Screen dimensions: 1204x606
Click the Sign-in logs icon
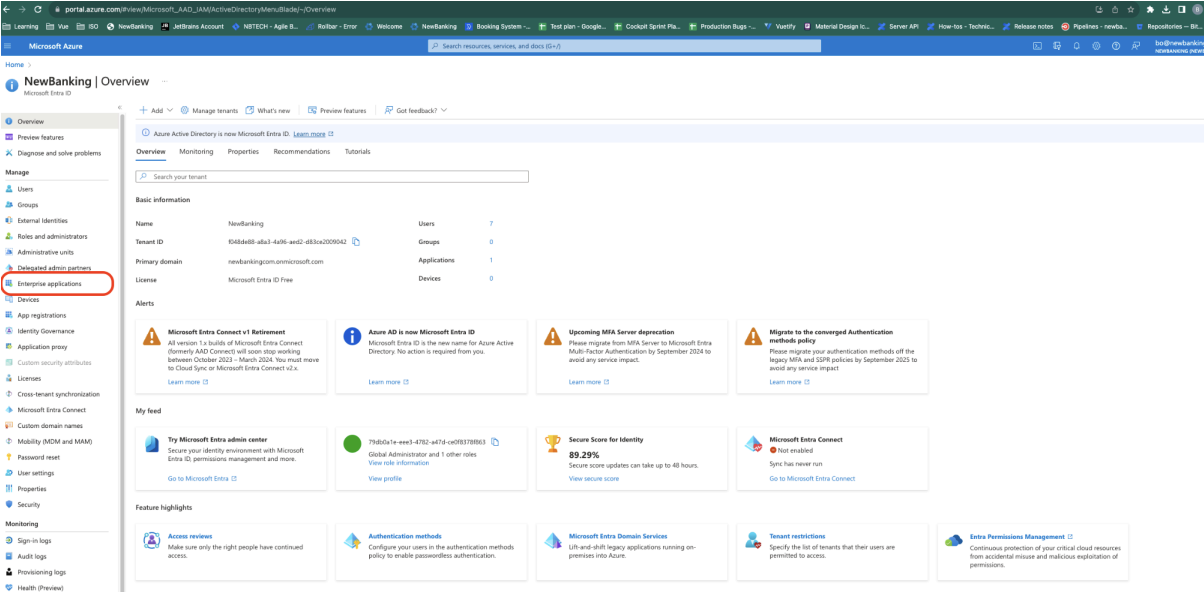pos(9,540)
